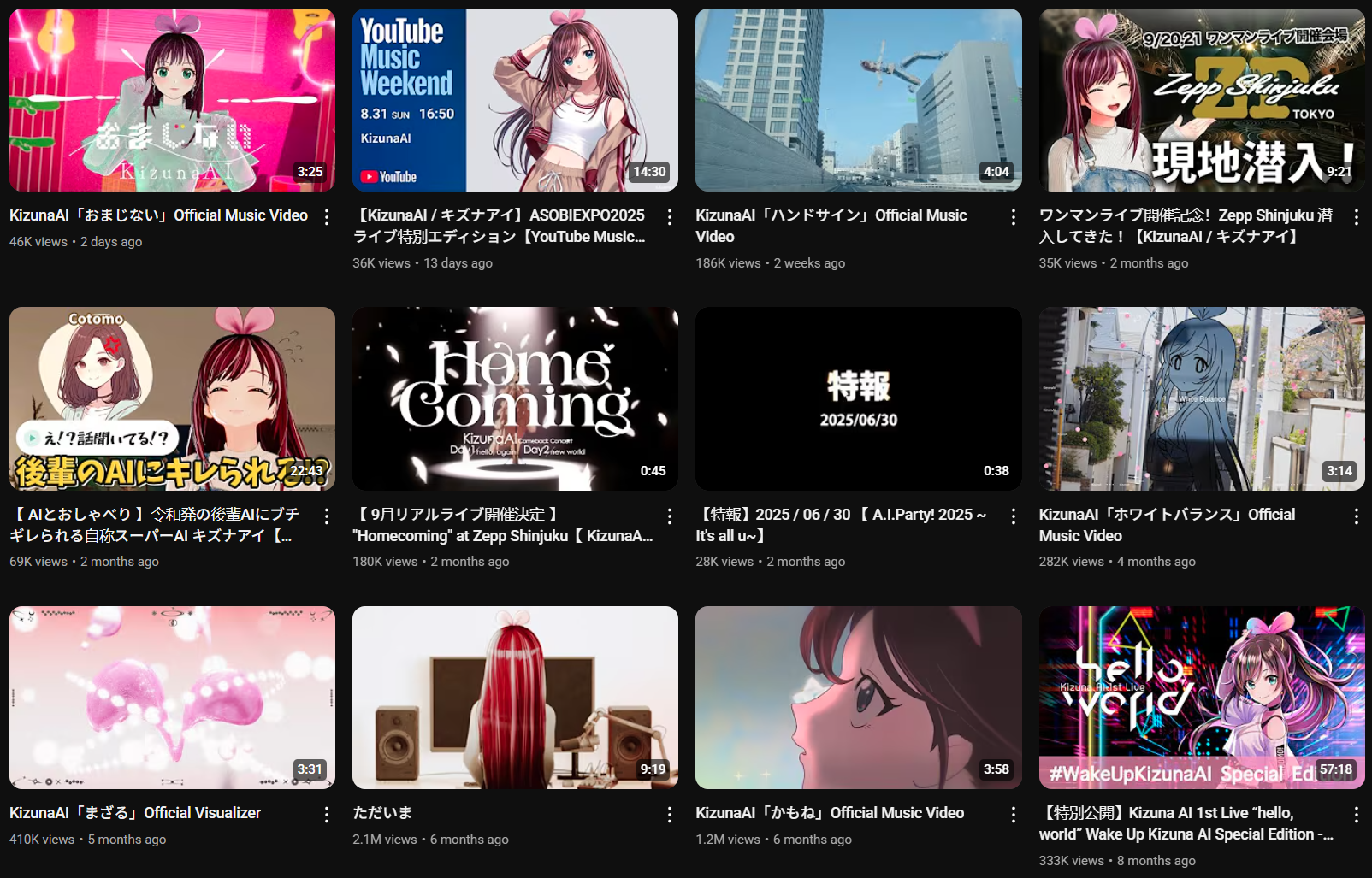The width and height of the screenshot is (1372, 878).
Task: Open the ホワイトバランス sketch thumbnail
Action: (1202, 398)
